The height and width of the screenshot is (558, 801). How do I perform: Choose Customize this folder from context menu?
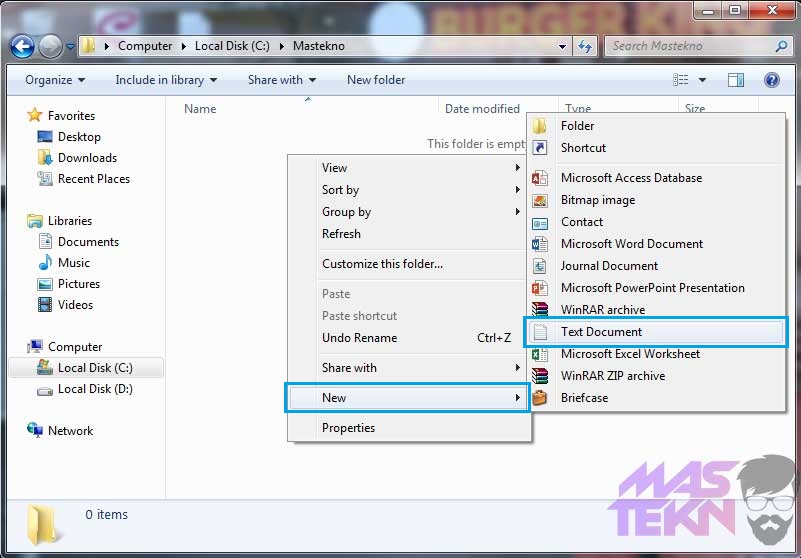[x=409, y=264]
